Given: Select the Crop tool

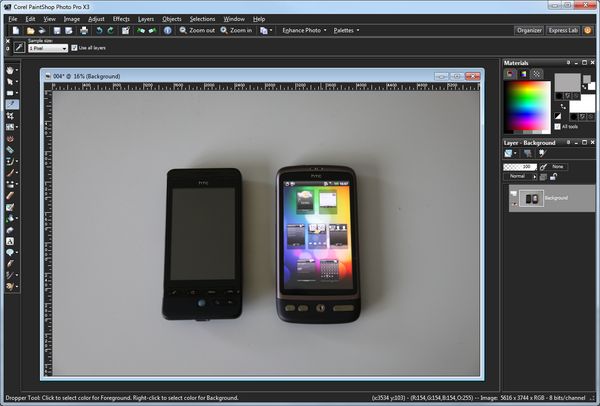Looking at the screenshot, I should point(11,116).
